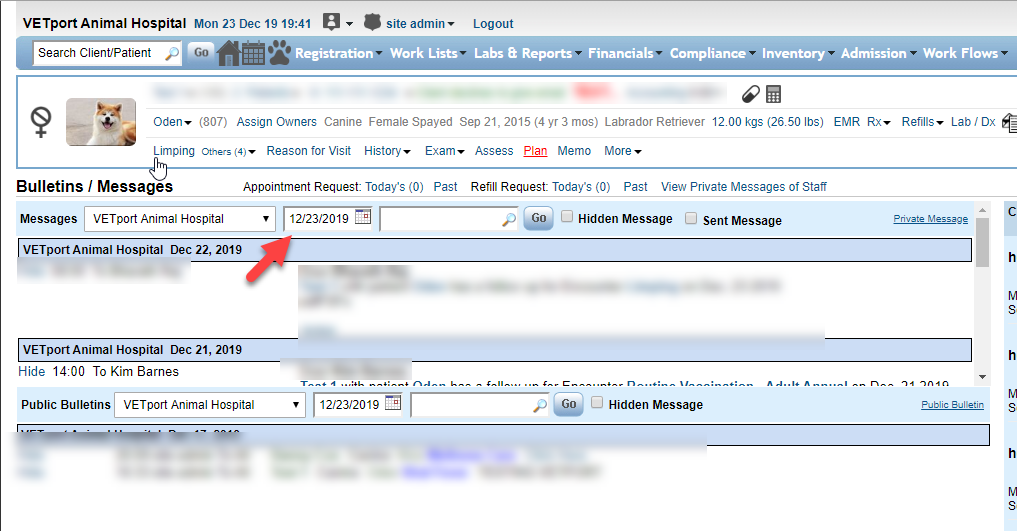1017x531 pixels.
Task: Toggle the Sent Message checkbox
Action: tap(691, 218)
